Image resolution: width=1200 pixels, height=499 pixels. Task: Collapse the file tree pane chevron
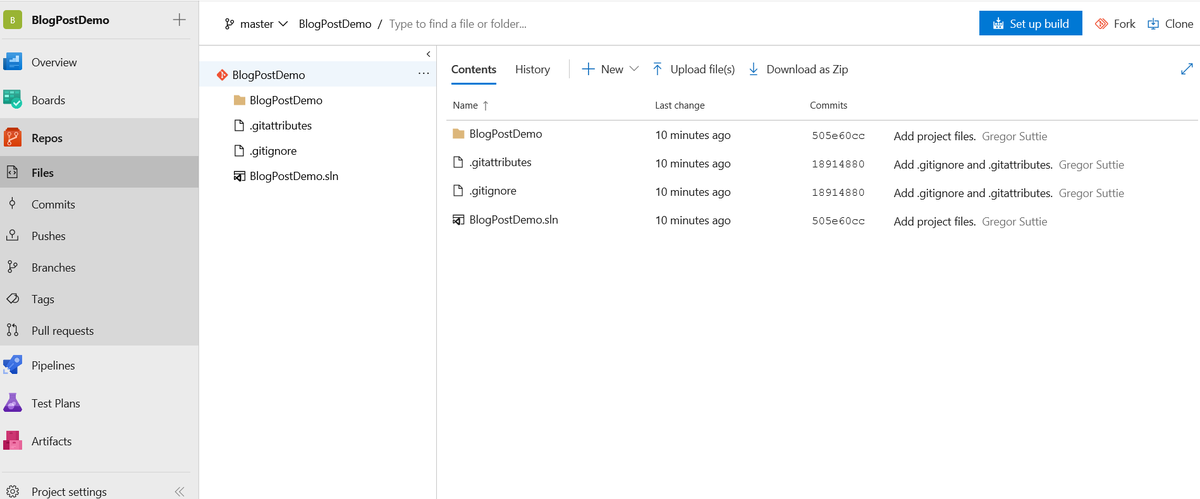click(428, 53)
